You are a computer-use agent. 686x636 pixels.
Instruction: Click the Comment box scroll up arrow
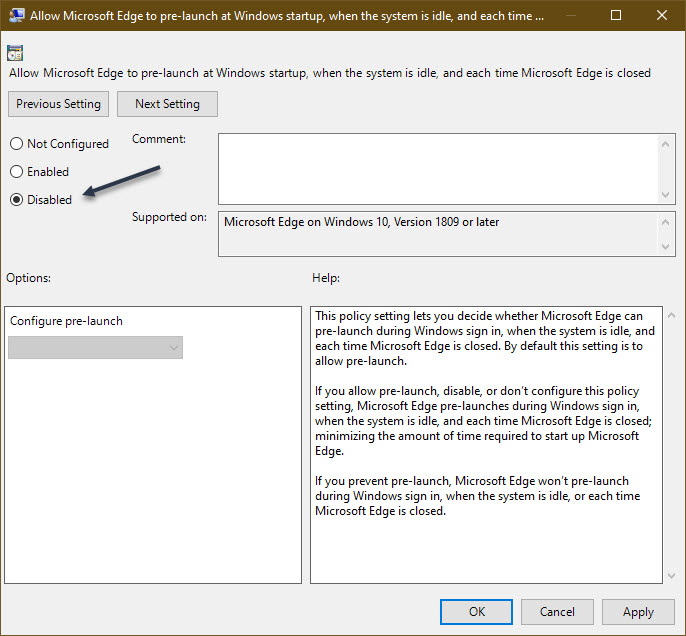(667, 143)
